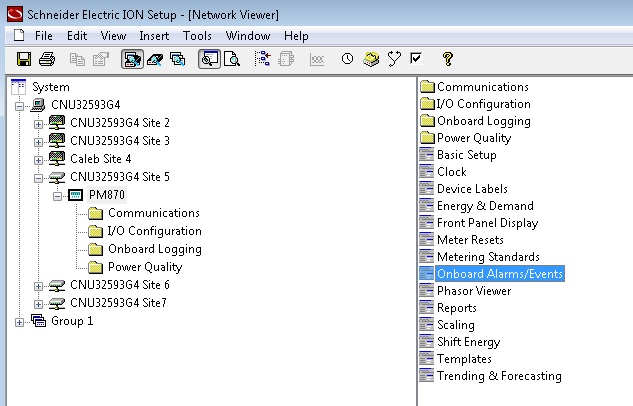Expand CNU32593G4 Site7
Viewport: 633px width, 406px height.
pyautogui.click(x=38, y=304)
